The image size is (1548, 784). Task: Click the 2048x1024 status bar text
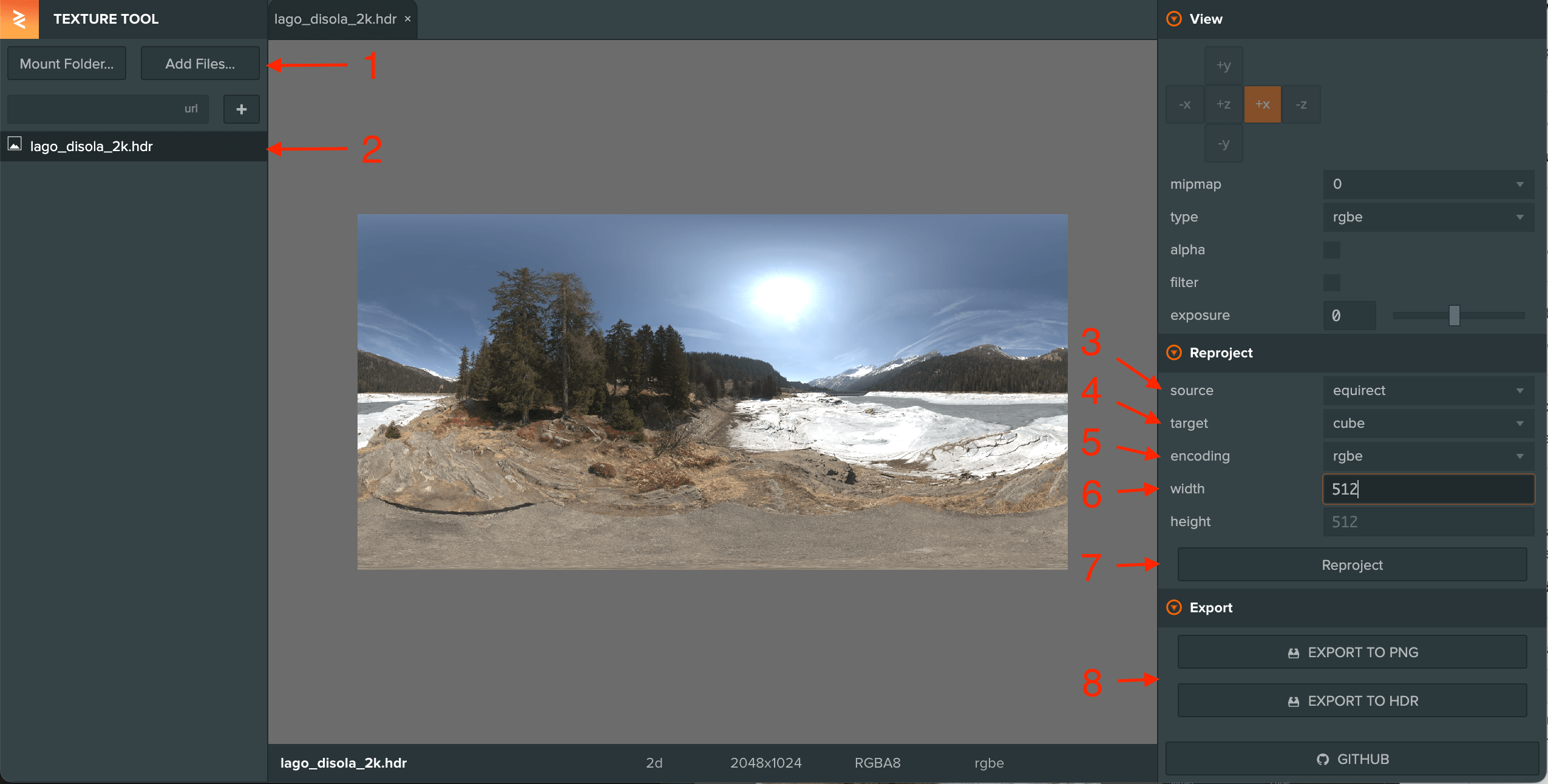point(766,763)
